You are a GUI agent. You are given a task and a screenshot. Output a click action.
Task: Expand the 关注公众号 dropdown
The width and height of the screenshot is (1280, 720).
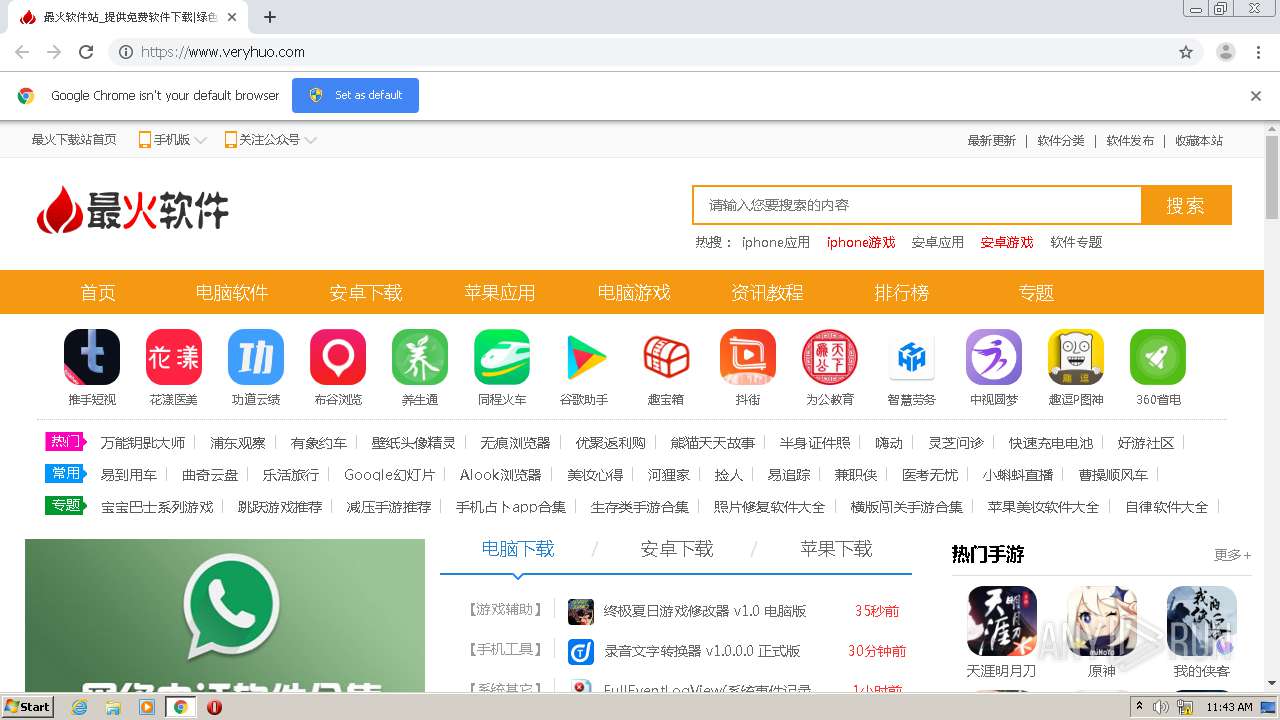(x=271, y=140)
